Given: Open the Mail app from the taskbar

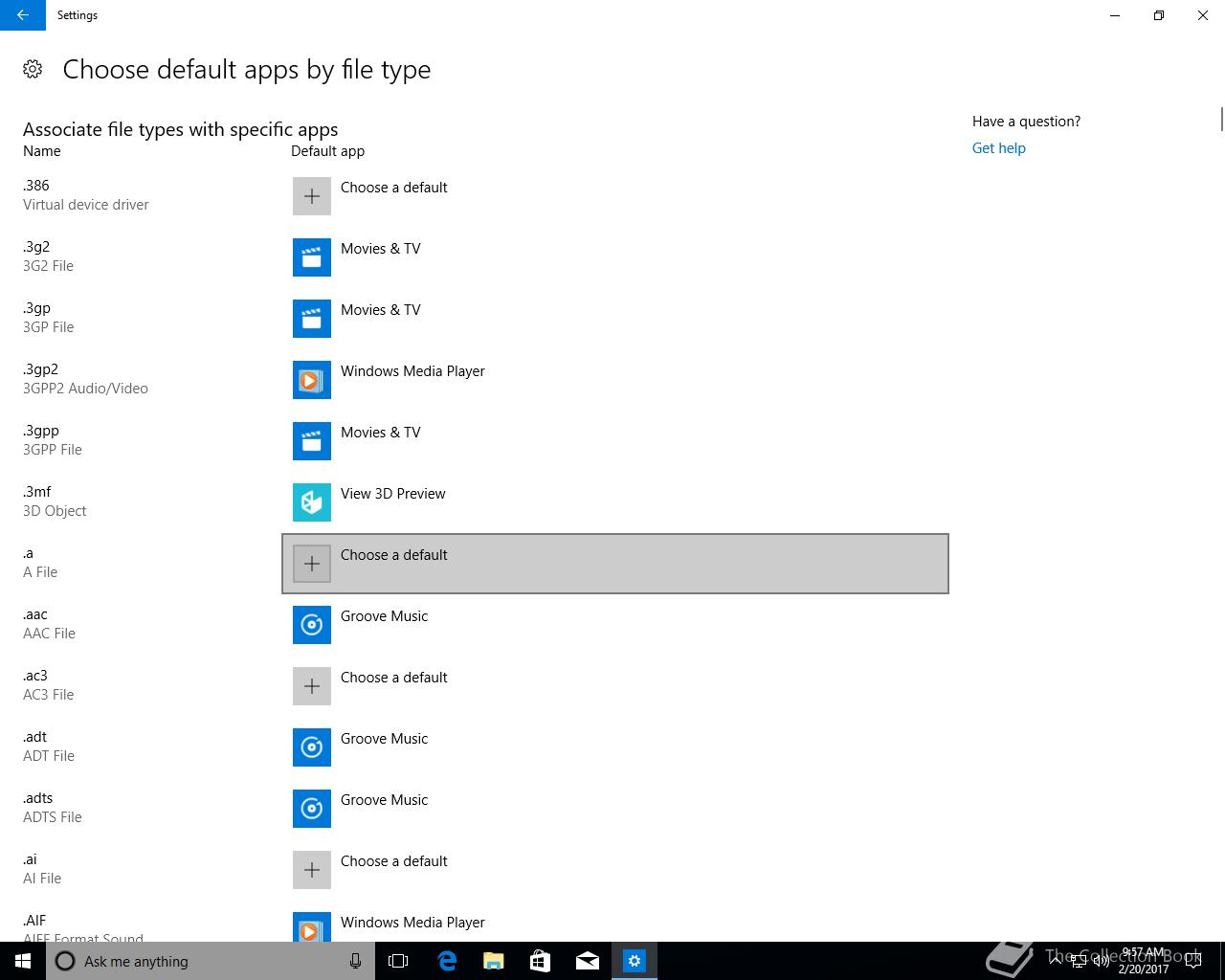Looking at the screenshot, I should (588, 961).
